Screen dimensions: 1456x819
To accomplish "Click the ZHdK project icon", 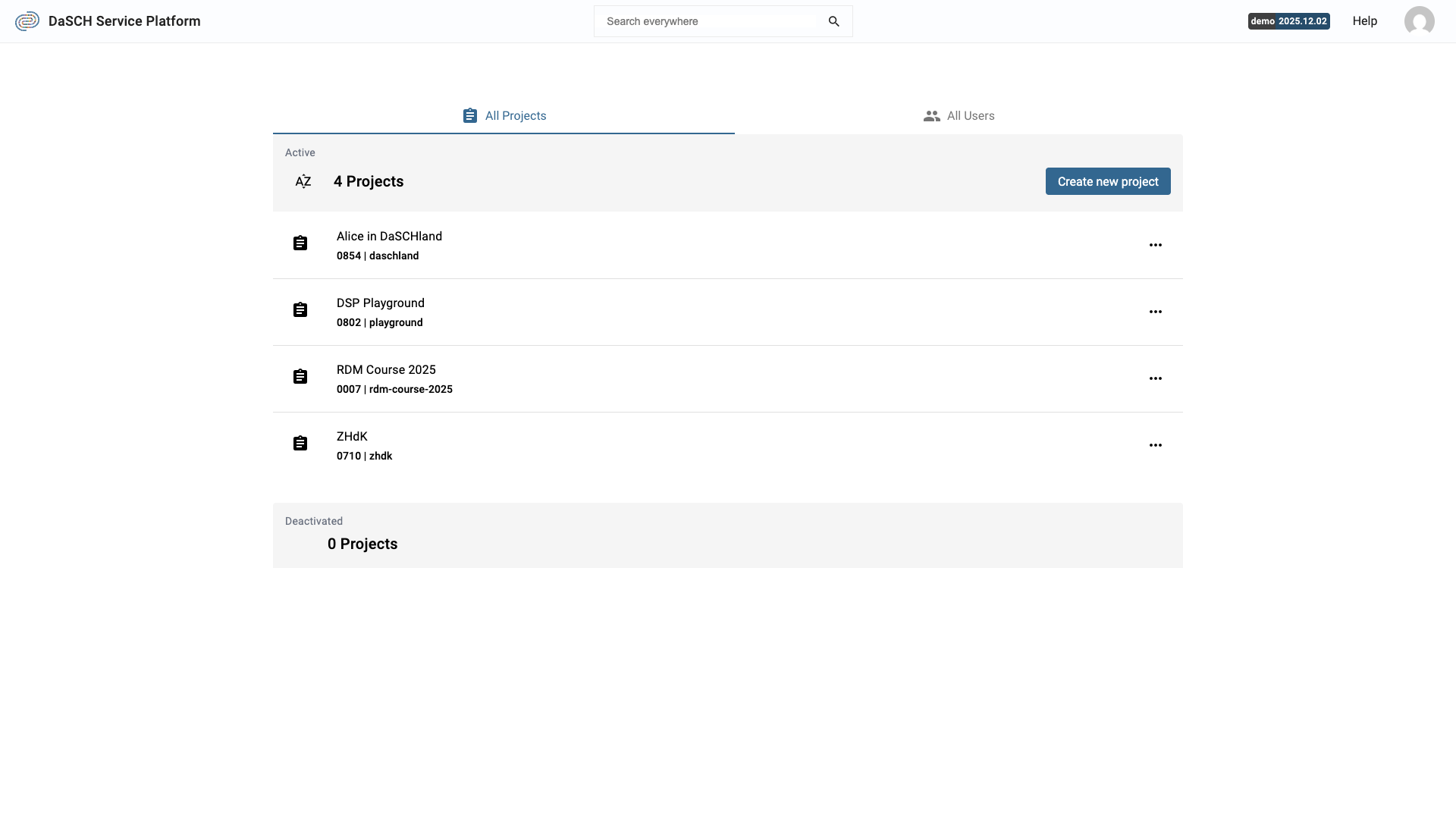I will [x=301, y=443].
